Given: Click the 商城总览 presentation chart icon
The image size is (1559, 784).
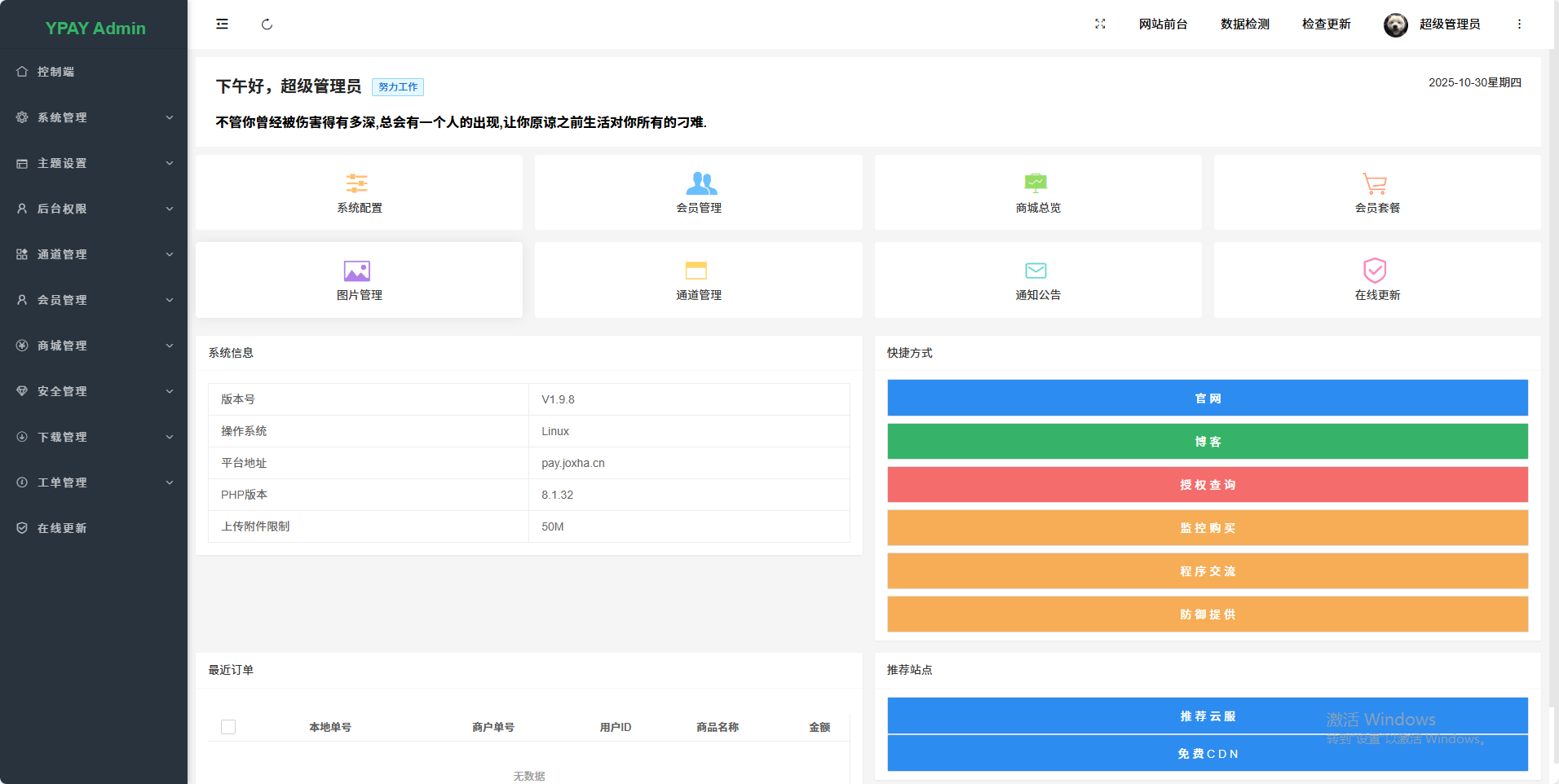Looking at the screenshot, I should [x=1036, y=183].
